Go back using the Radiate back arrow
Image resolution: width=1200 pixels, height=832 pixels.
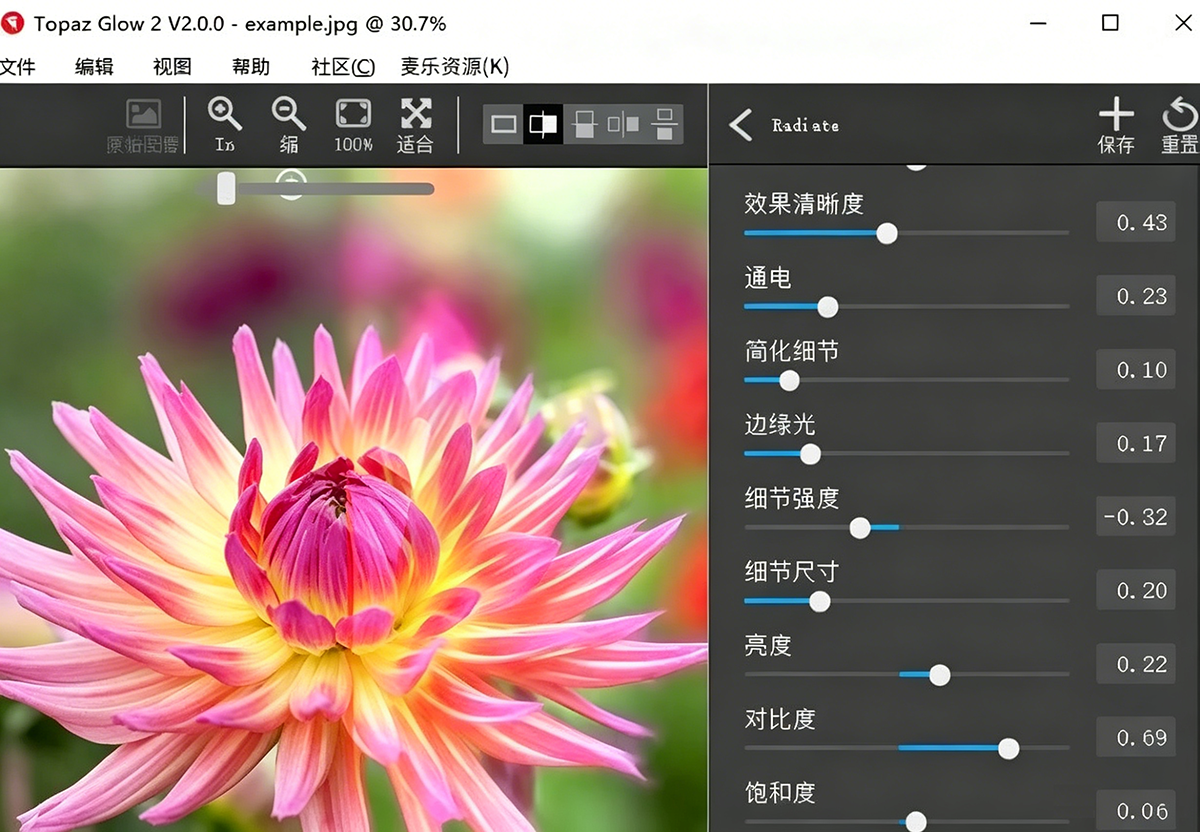pyautogui.click(x=741, y=125)
